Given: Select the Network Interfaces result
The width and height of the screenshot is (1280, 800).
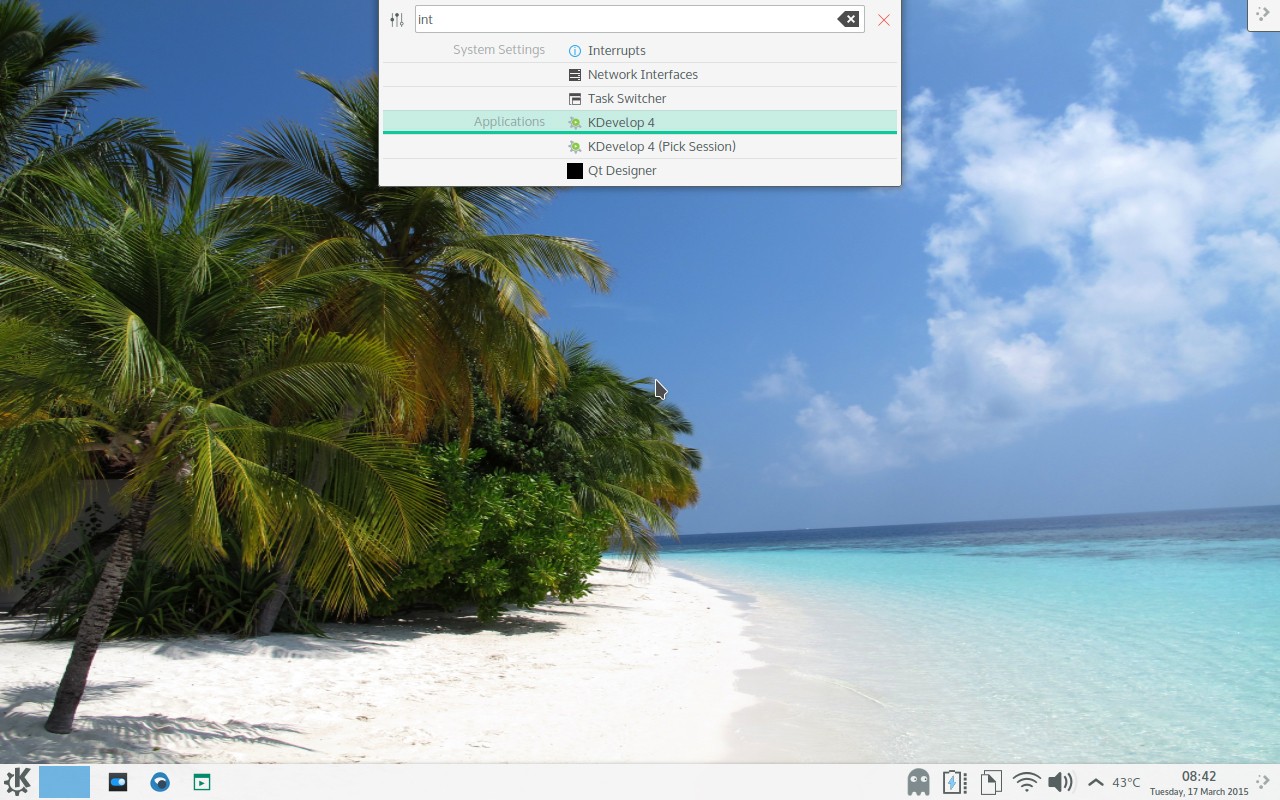Looking at the screenshot, I should coord(642,74).
